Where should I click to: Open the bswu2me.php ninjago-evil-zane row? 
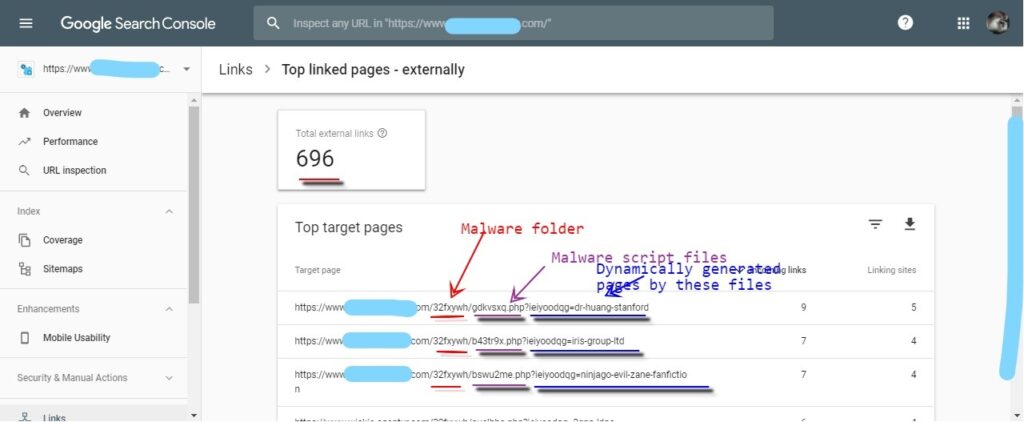pos(605,382)
